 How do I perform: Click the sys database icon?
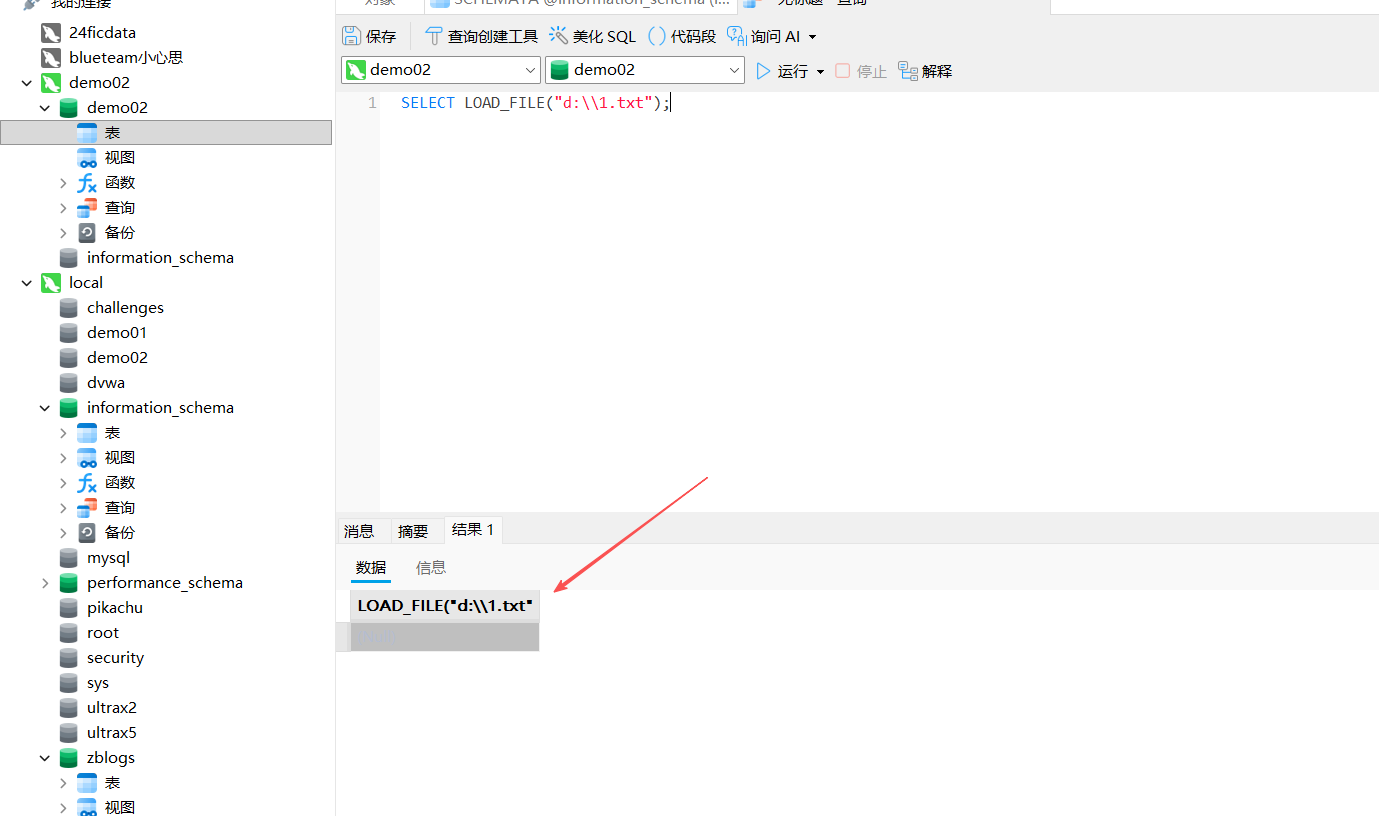click(x=68, y=683)
